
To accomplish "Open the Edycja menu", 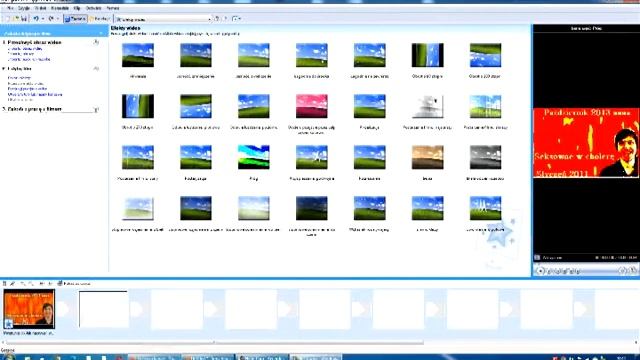I will click(x=24, y=8).
